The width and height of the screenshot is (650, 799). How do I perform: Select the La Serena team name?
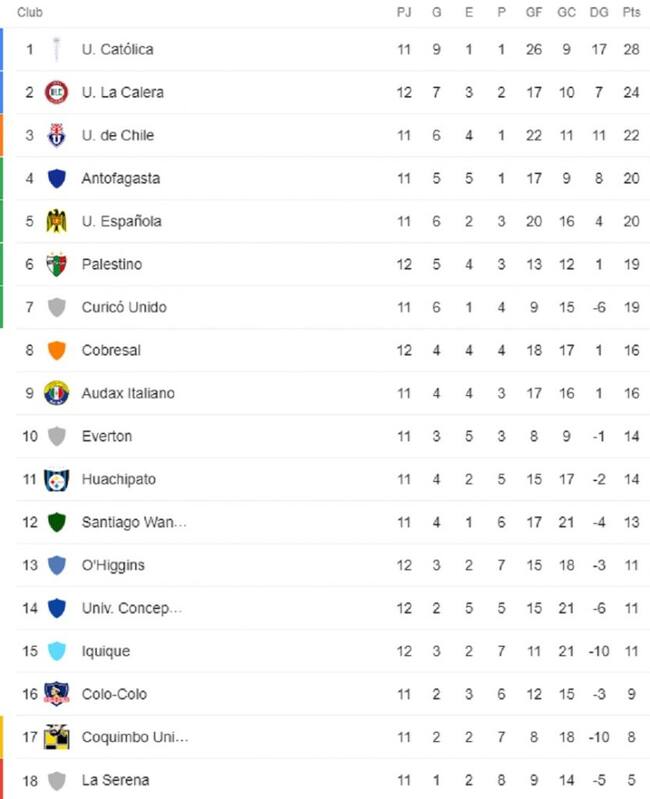115,780
